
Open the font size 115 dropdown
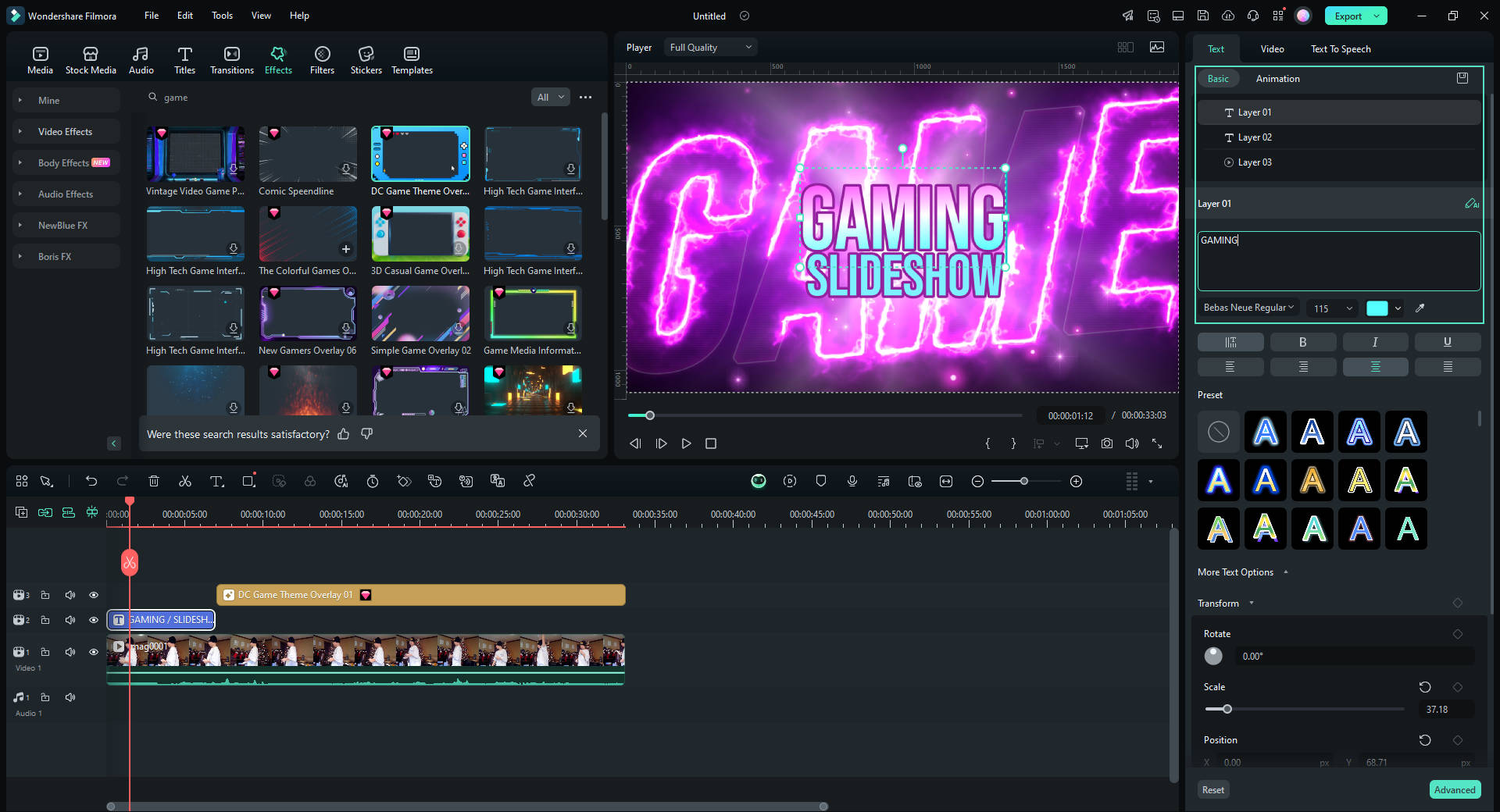point(1333,308)
